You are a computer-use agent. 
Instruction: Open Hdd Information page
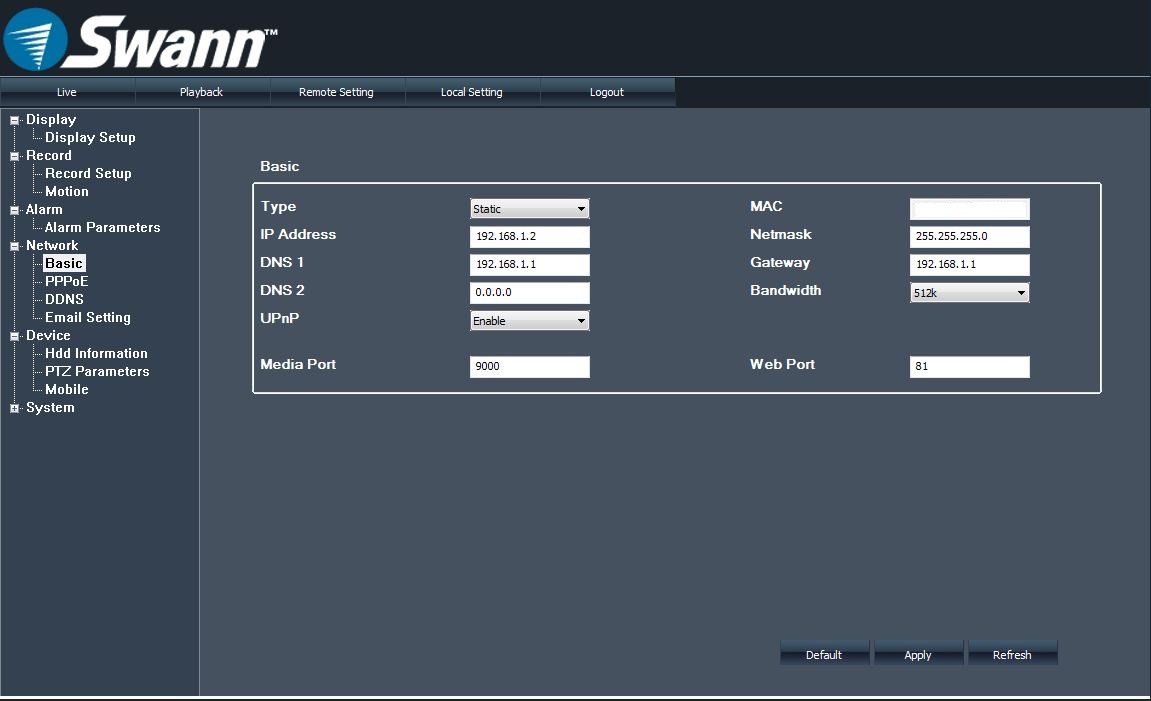point(96,353)
